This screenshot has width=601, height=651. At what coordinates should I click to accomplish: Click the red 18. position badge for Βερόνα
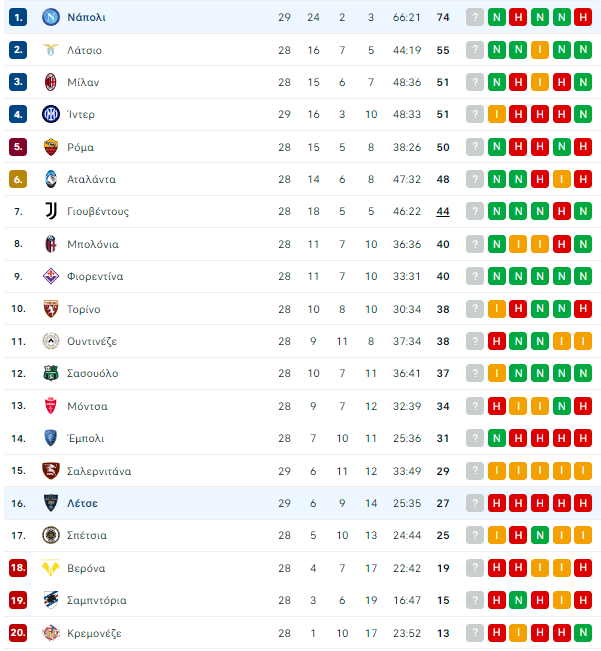point(18,568)
